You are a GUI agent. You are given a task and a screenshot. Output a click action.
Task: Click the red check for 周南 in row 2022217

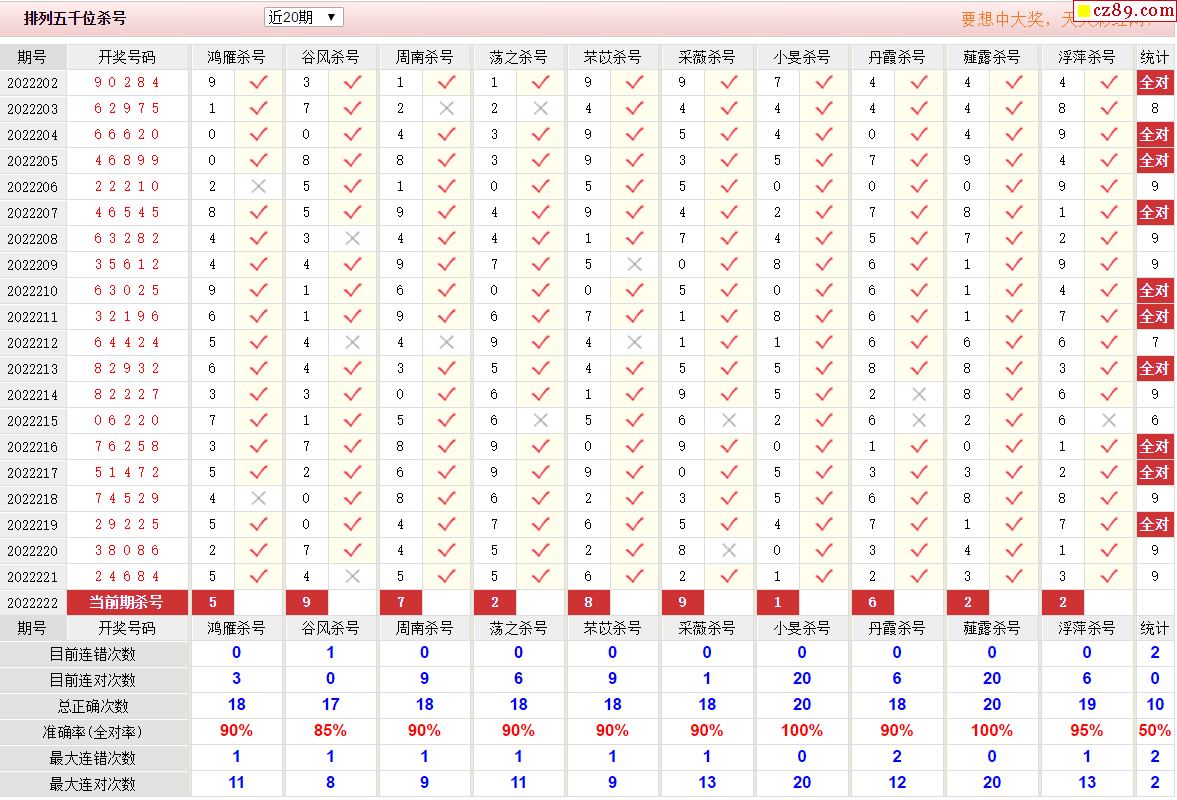tap(447, 472)
